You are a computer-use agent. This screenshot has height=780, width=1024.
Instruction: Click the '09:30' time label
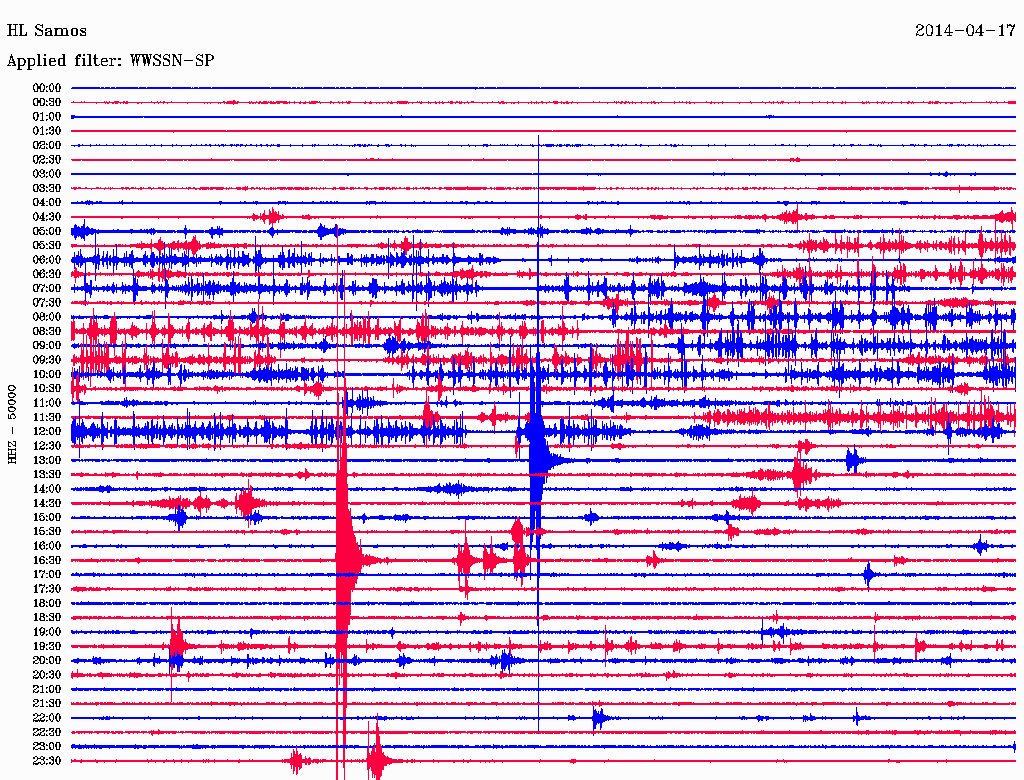tap(47, 360)
